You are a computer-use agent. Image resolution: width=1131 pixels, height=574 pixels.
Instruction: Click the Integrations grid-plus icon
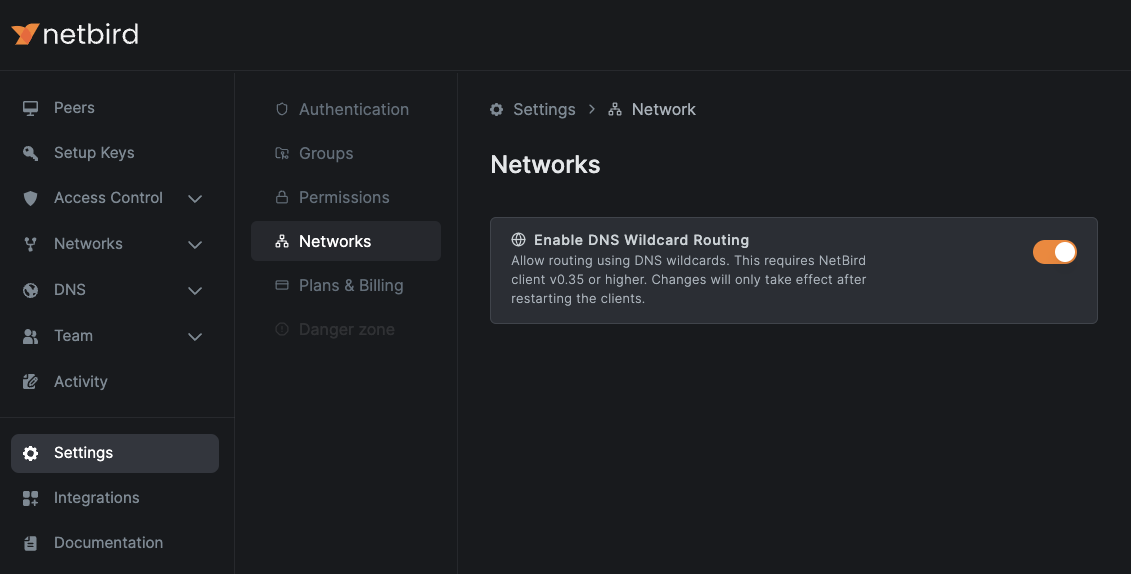[30, 498]
